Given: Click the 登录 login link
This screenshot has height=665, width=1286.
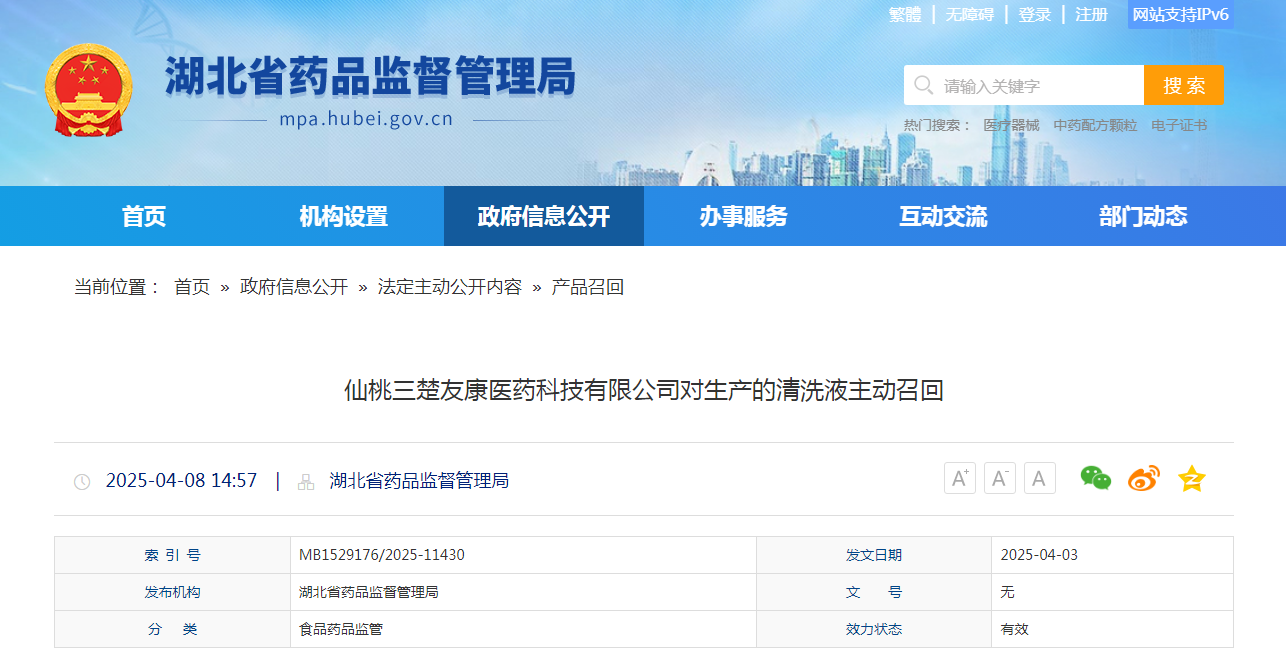Looking at the screenshot, I should [1035, 14].
